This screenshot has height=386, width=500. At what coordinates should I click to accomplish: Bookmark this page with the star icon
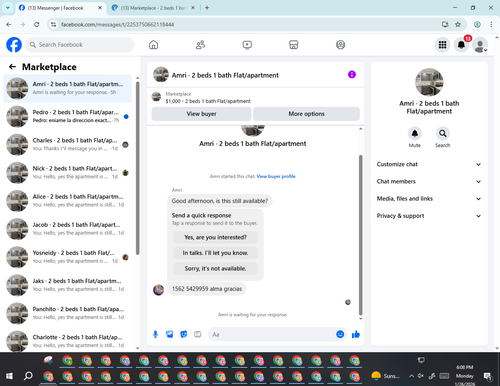click(x=458, y=24)
